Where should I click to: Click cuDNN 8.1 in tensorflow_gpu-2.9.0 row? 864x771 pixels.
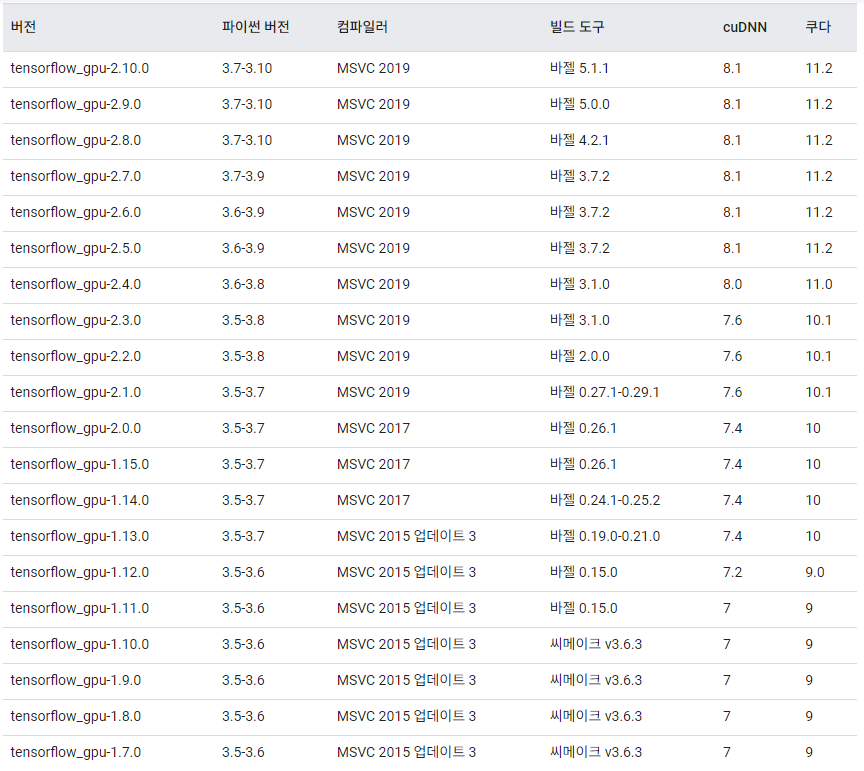[x=732, y=104]
